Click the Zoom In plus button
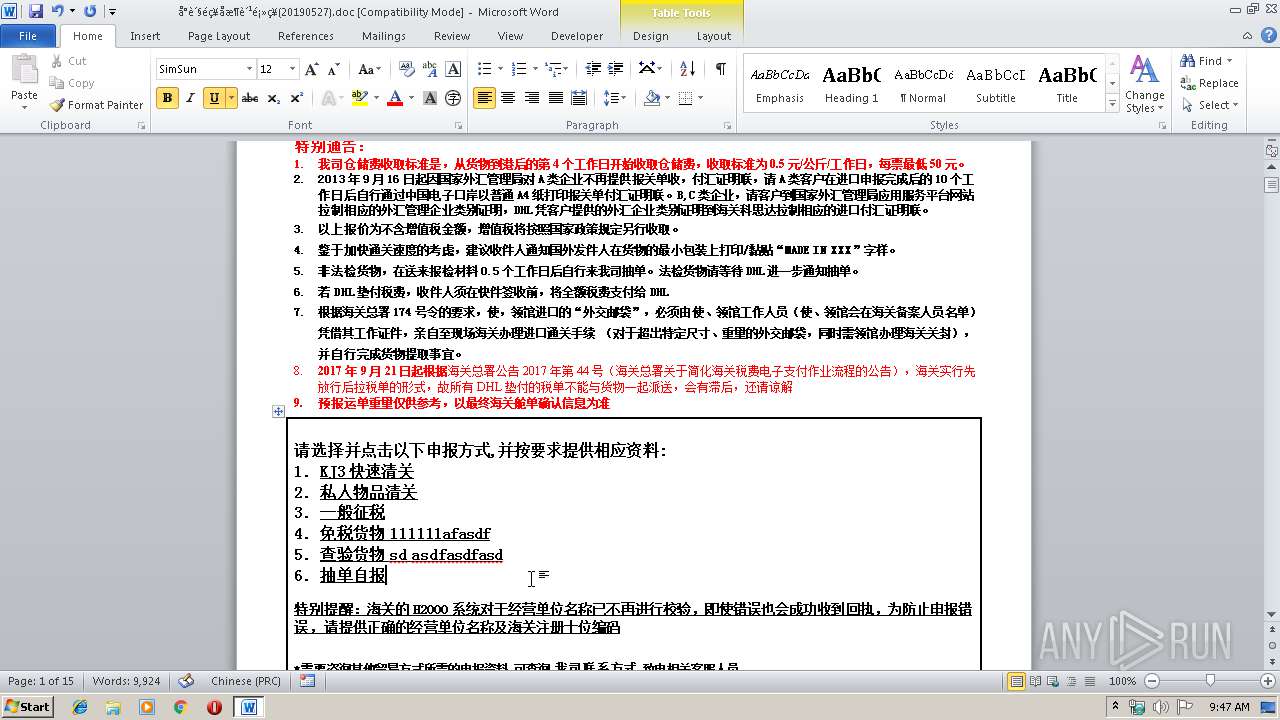The width and height of the screenshot is (1280, 720). pos(1268,681)
